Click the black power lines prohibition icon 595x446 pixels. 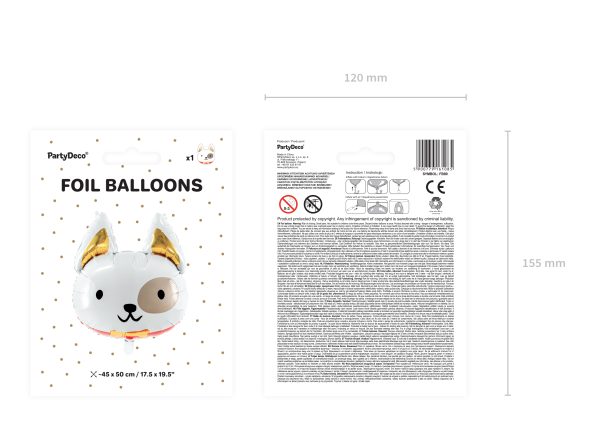pos(313,205)
